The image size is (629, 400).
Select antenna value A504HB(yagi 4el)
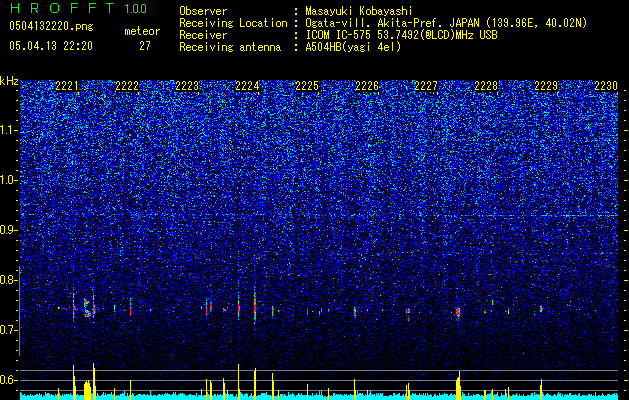[x=353, y=47]
